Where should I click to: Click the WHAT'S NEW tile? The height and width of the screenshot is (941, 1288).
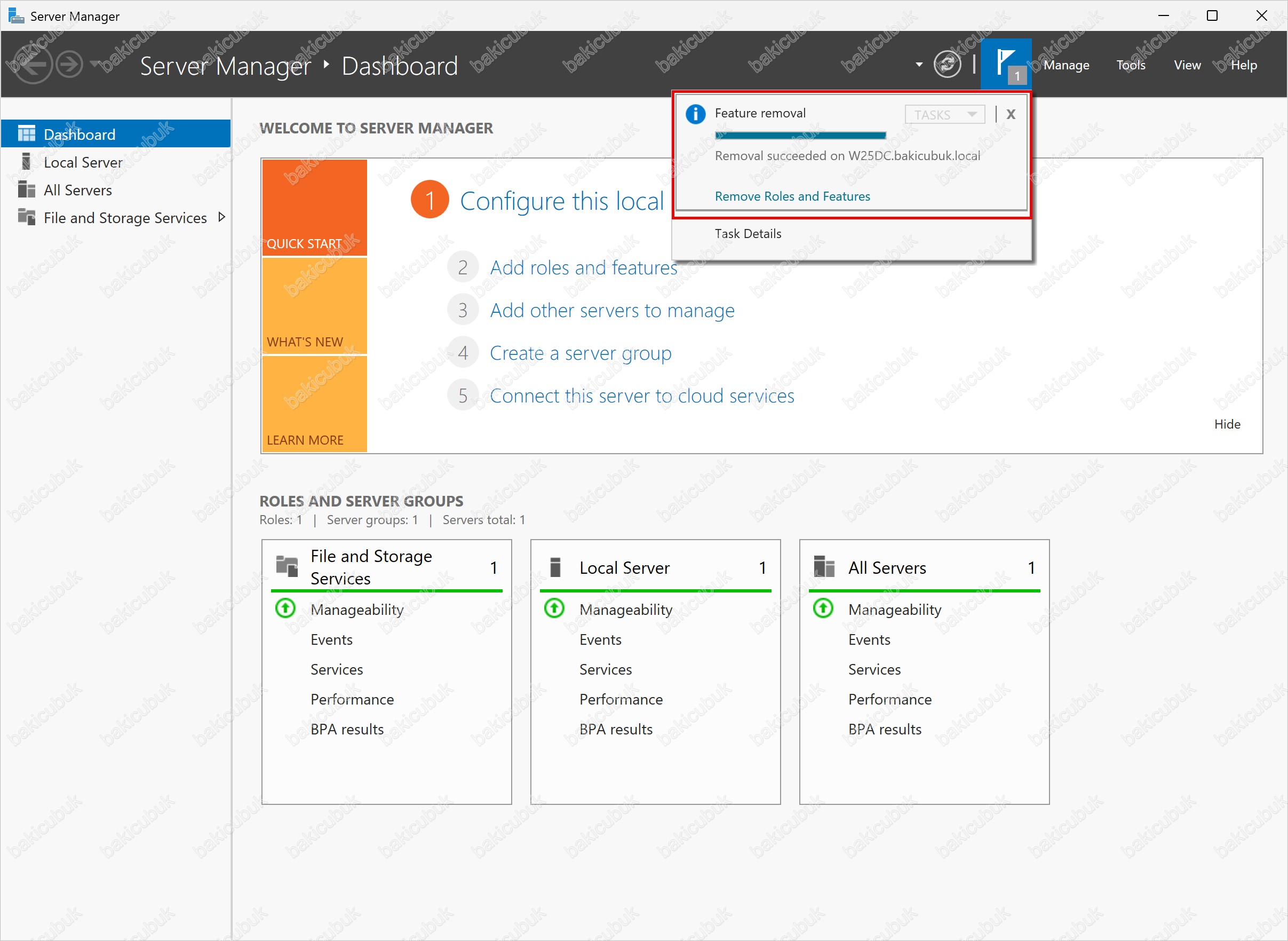click(314, 306)
